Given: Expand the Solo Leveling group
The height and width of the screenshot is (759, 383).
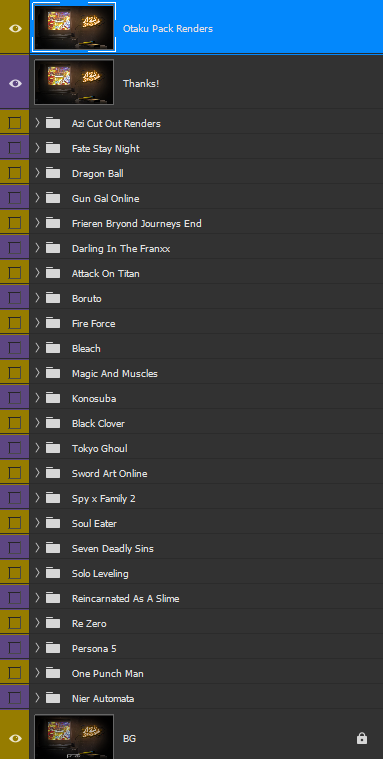Looking at the screenshot, I should point(37,573).
